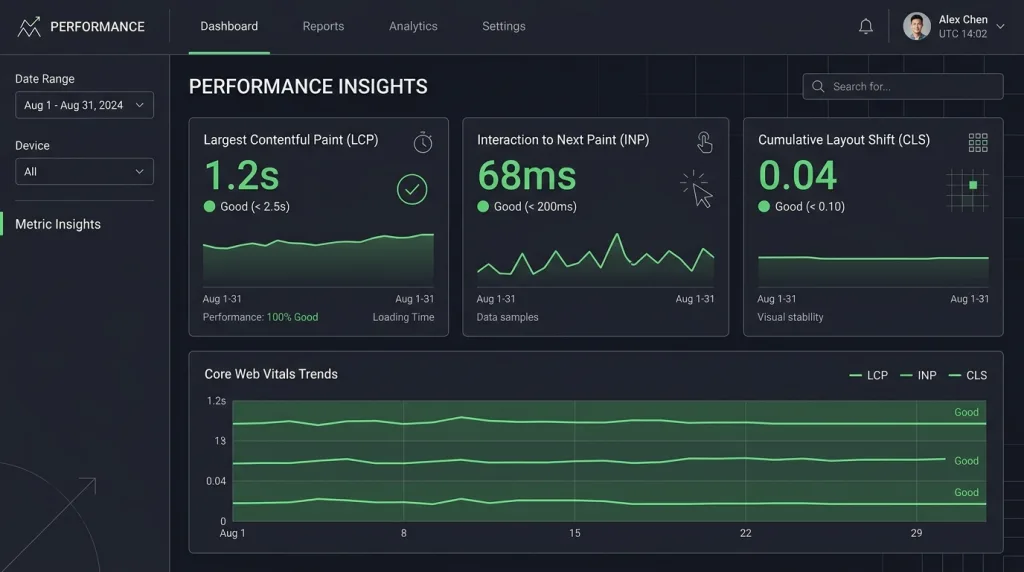The height and width of the screenshot is (572, 1024).
Task: Toggle the CLS legend entry
Action: click(x=968, y=375)
